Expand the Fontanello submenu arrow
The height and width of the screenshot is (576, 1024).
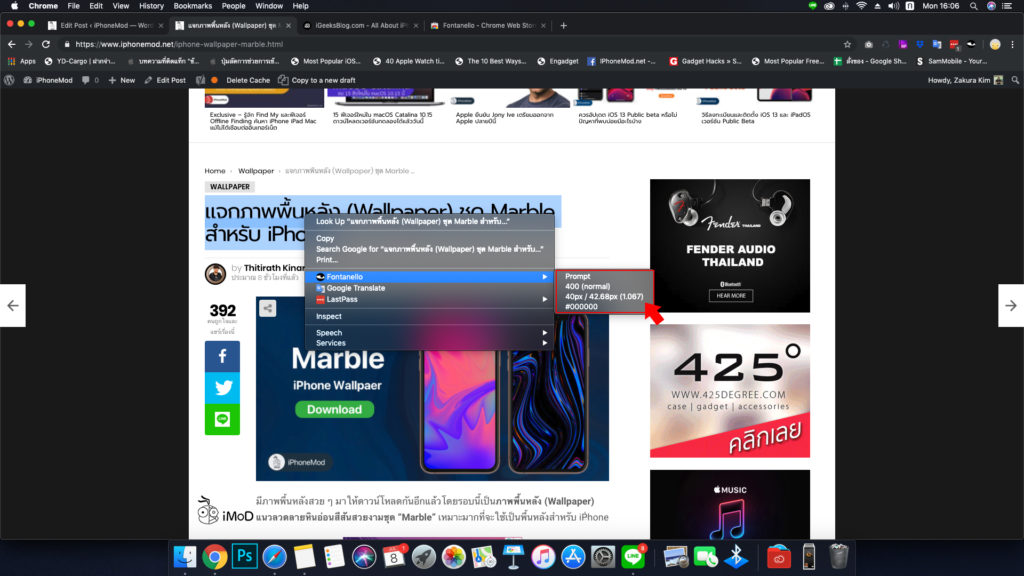(544, 276)
